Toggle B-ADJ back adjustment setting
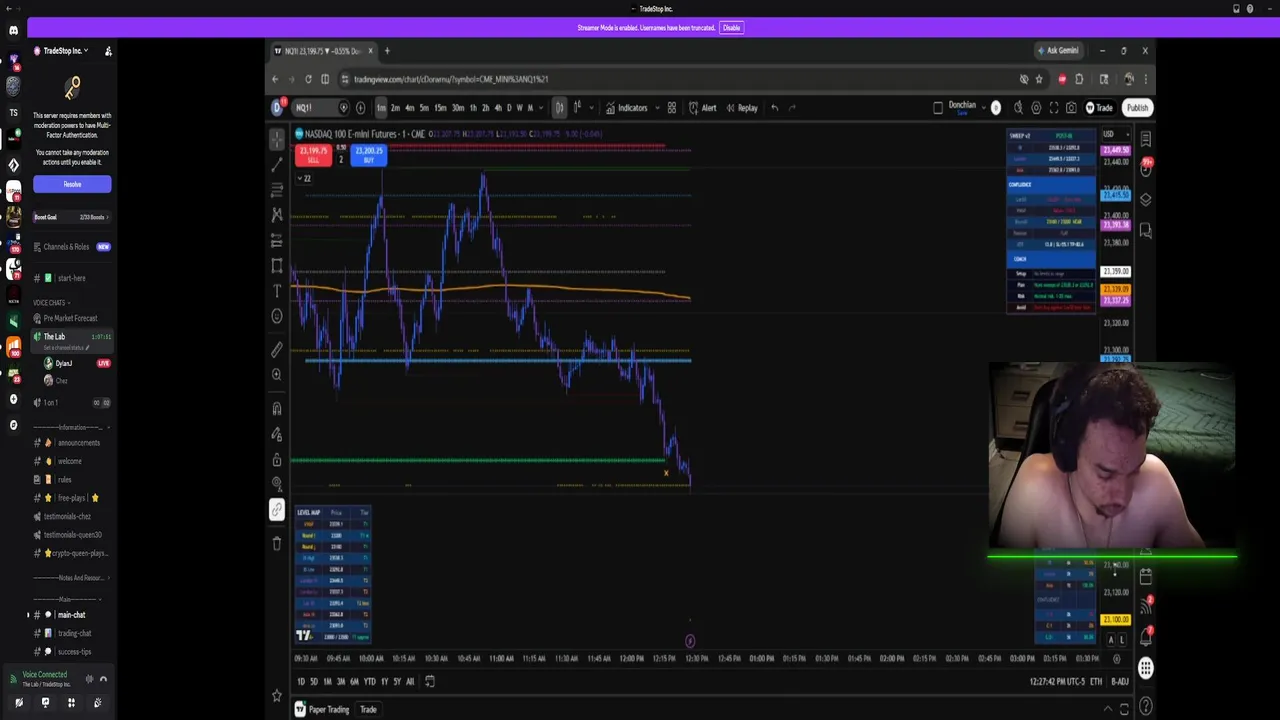This screenshot has height=720, width=1280. click(1119, 682)
